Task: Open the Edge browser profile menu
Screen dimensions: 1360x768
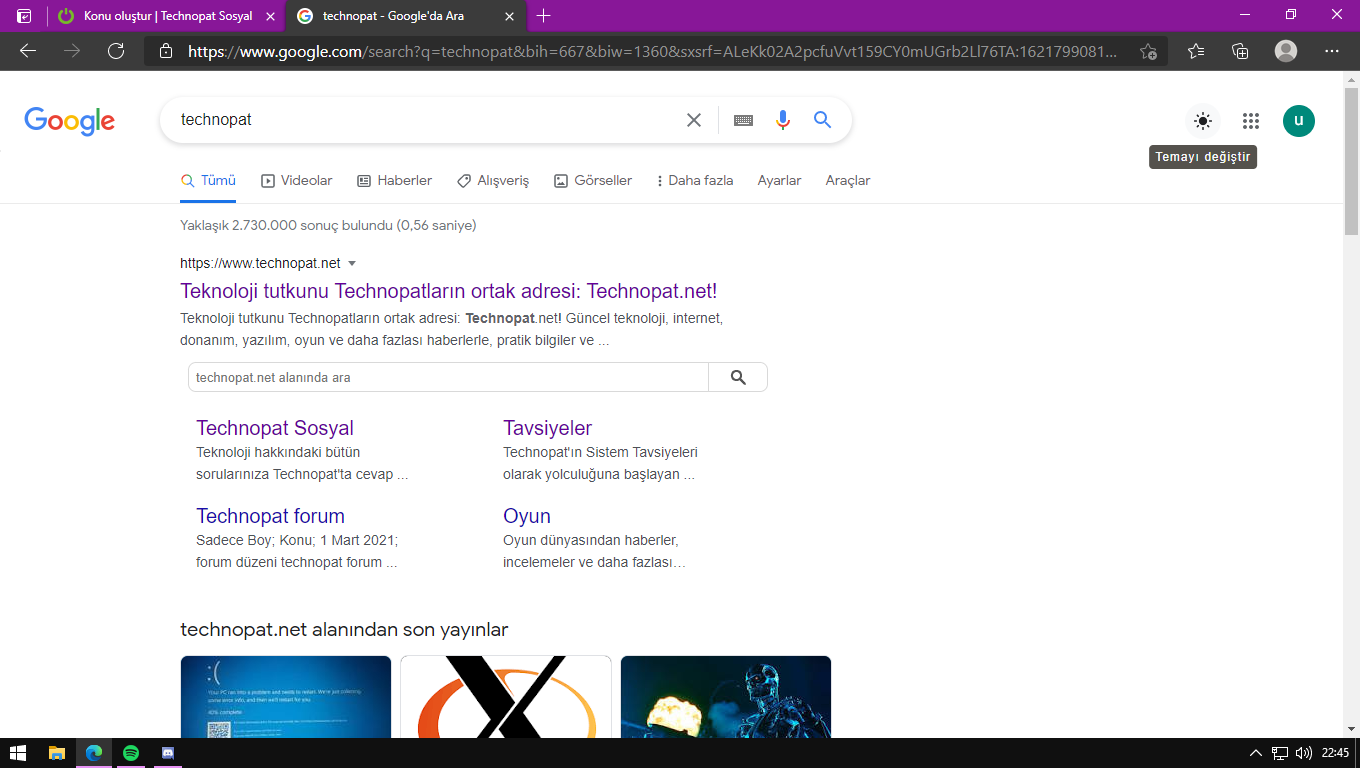Action: 1286,51
